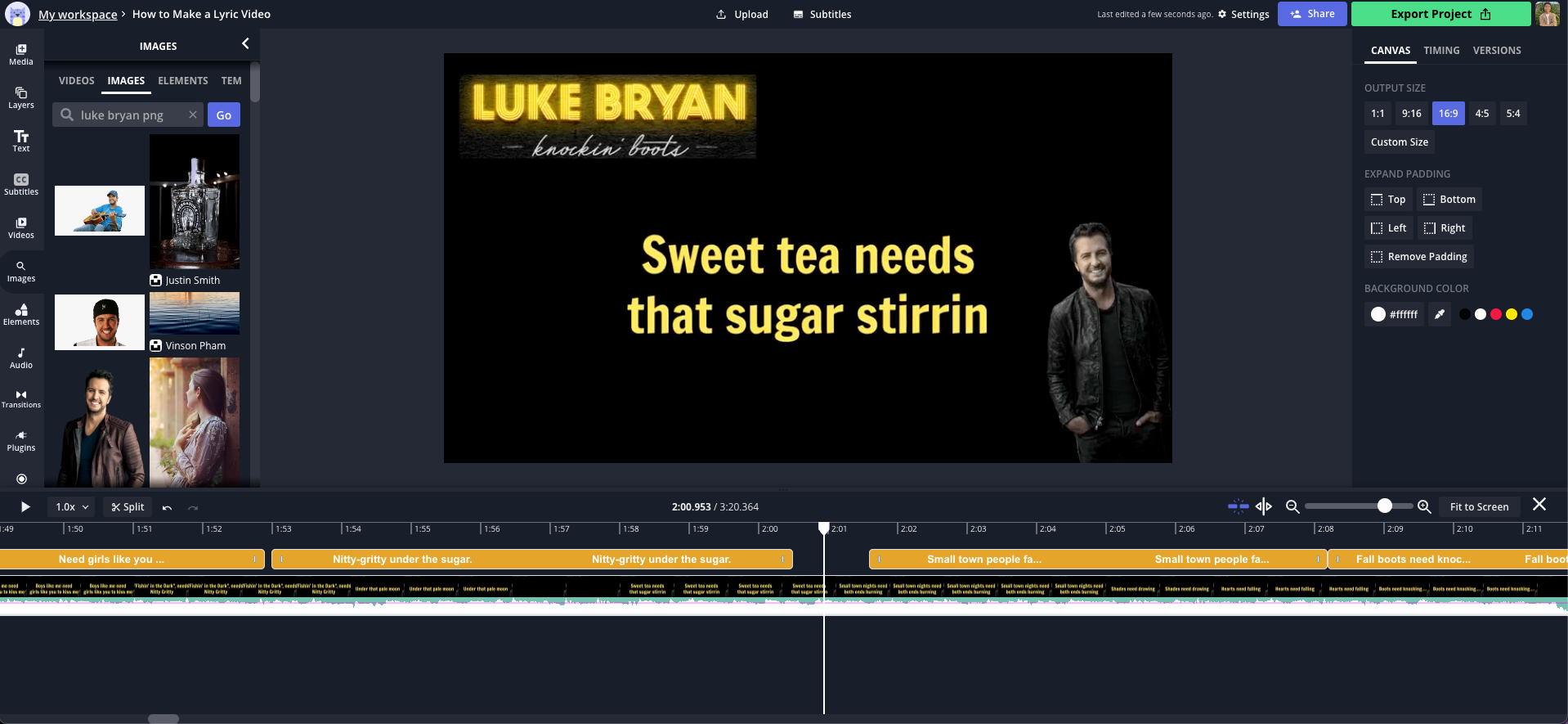Switch to the Timing tab

[1440, 51]
